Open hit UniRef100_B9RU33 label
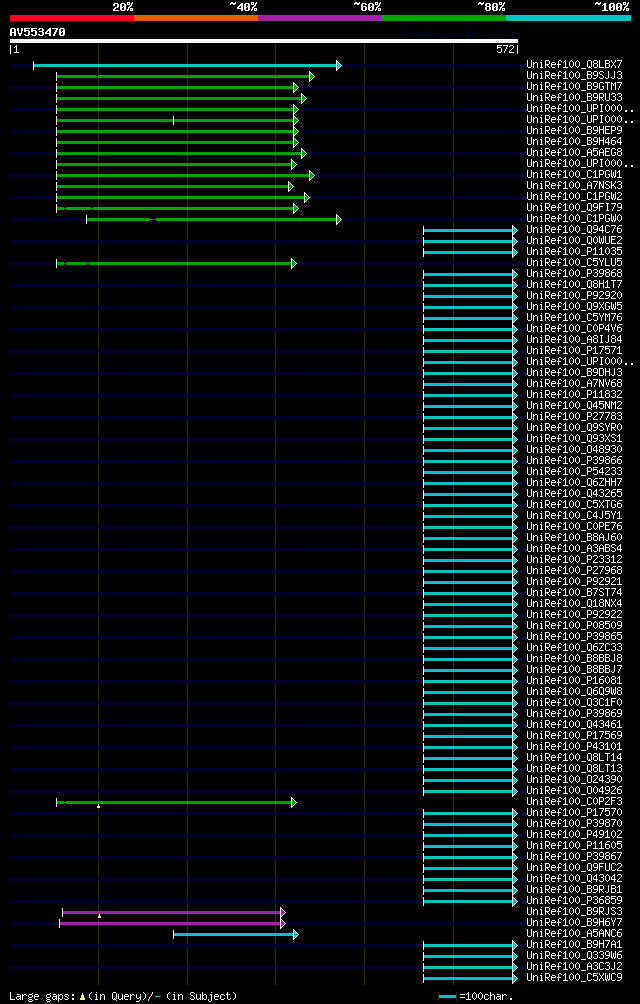The image size is (640, 1004). 574,97
